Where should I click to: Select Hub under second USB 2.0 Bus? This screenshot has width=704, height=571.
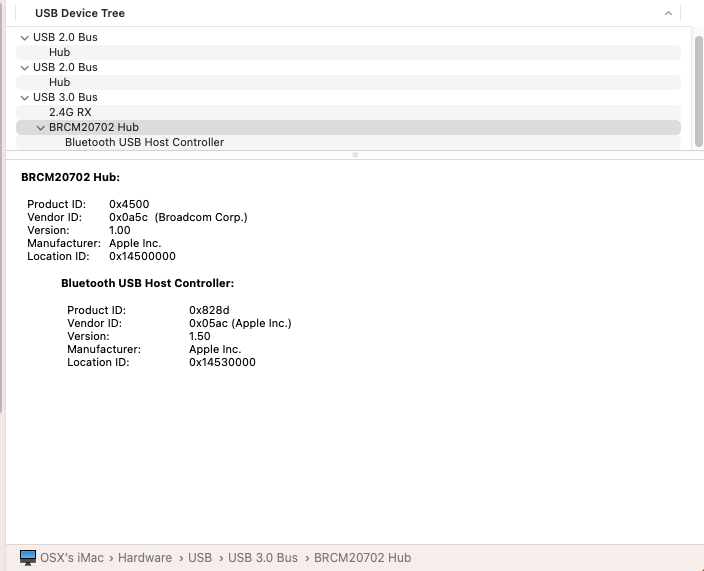click(x=348, y=82)
